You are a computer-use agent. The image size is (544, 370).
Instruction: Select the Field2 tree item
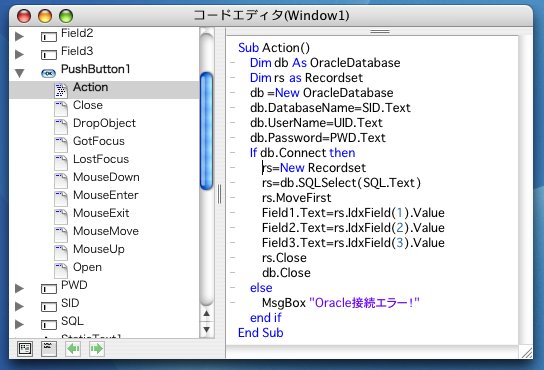coord(77,33)
